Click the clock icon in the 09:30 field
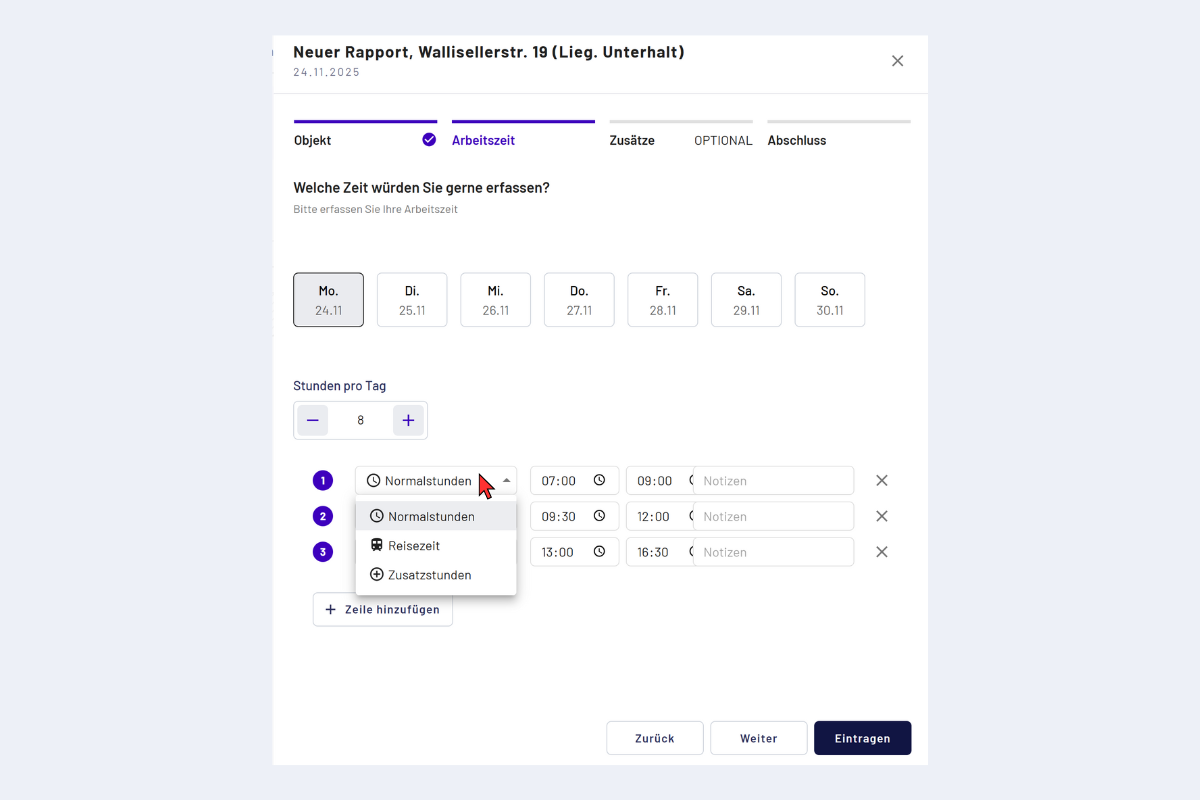Viewport: 1200px width, 800px height. [599, 516]
